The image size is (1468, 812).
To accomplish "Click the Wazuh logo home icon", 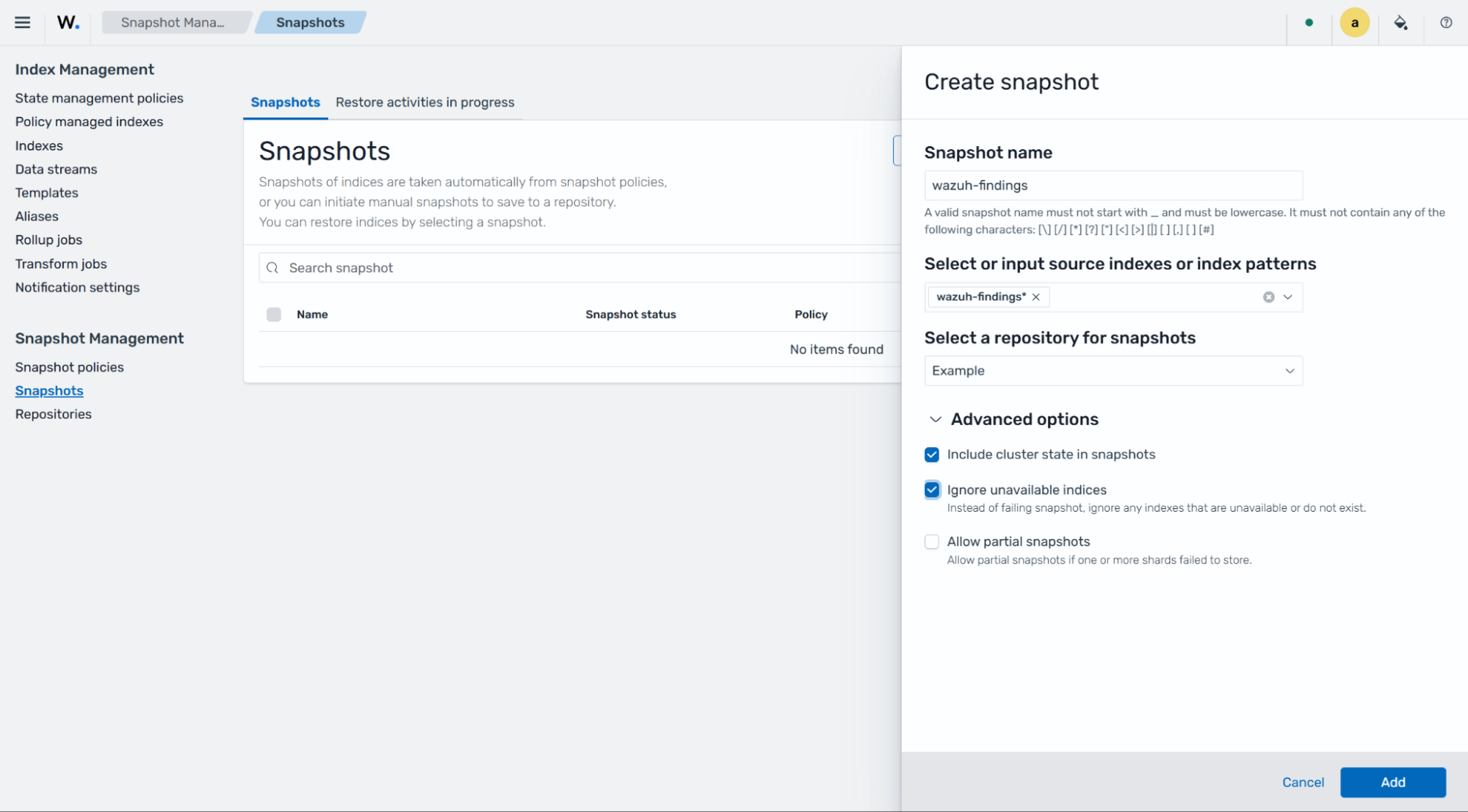I will [68, 23].
